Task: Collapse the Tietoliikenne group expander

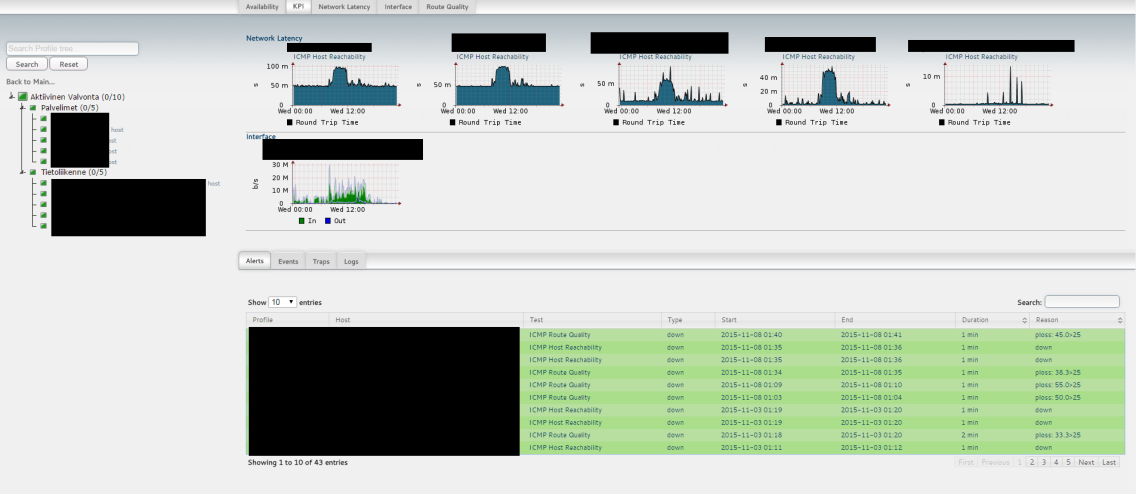Action: [23, 172]
